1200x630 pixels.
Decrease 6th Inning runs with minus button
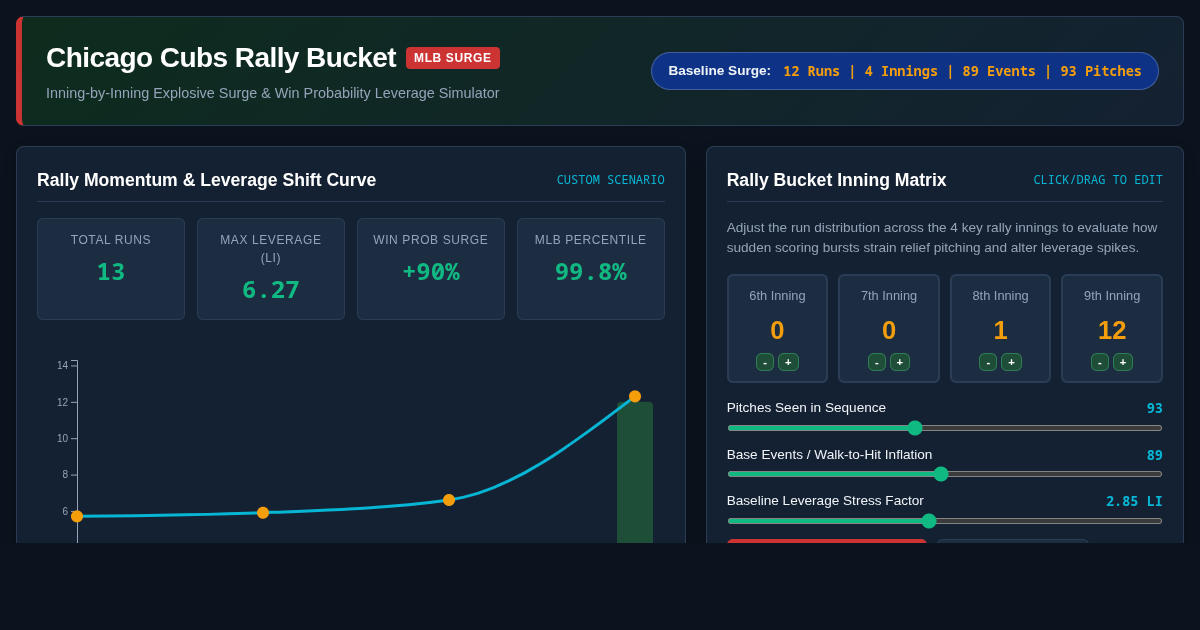pos(765,362)
